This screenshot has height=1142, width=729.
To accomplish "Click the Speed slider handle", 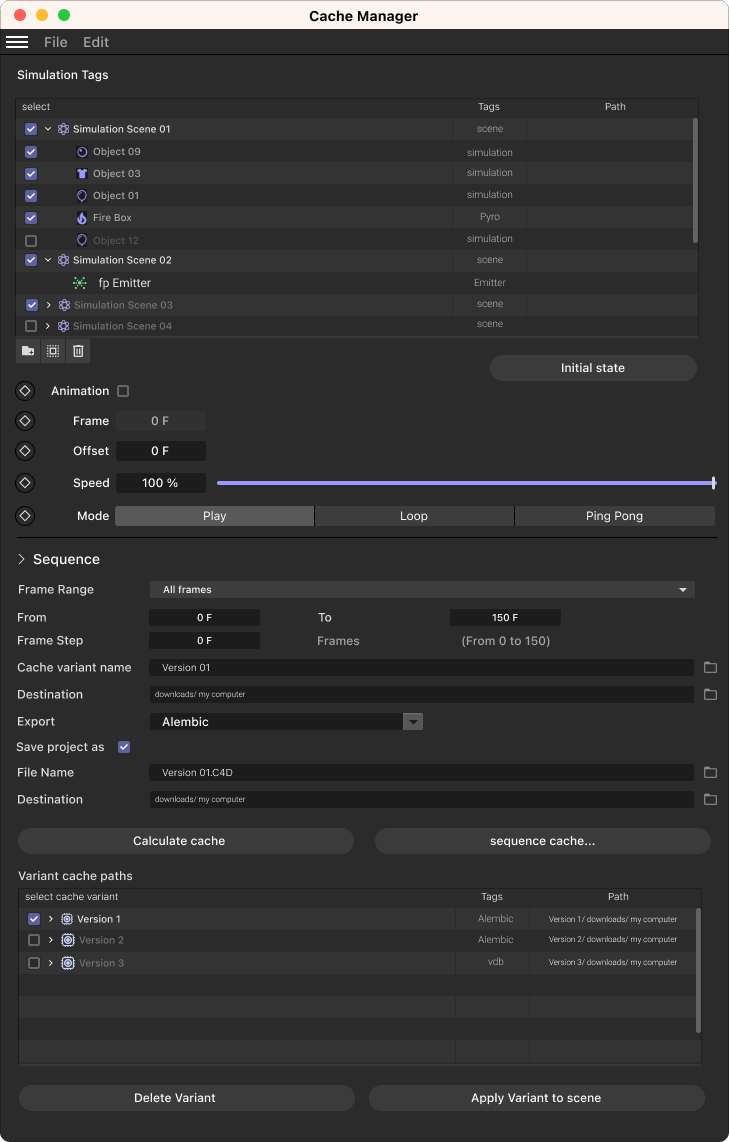I will coord(714,483).
